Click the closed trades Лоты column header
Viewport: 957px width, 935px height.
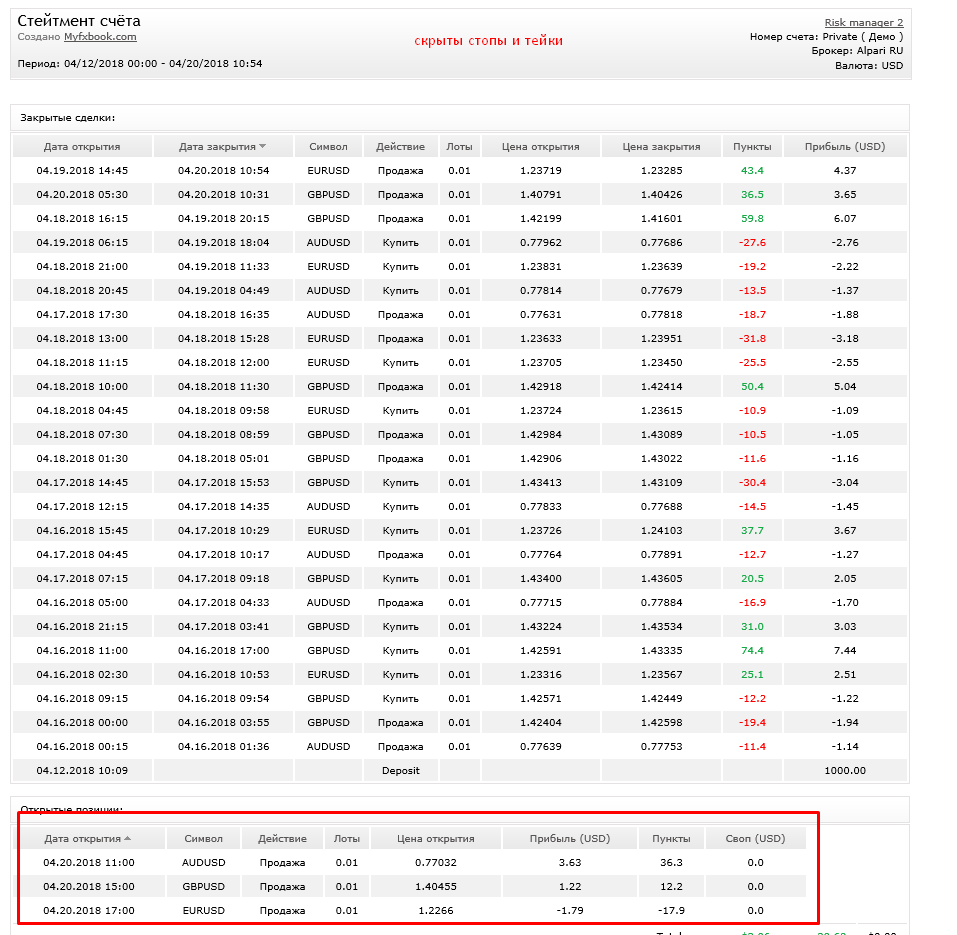[x=459, y=146]
